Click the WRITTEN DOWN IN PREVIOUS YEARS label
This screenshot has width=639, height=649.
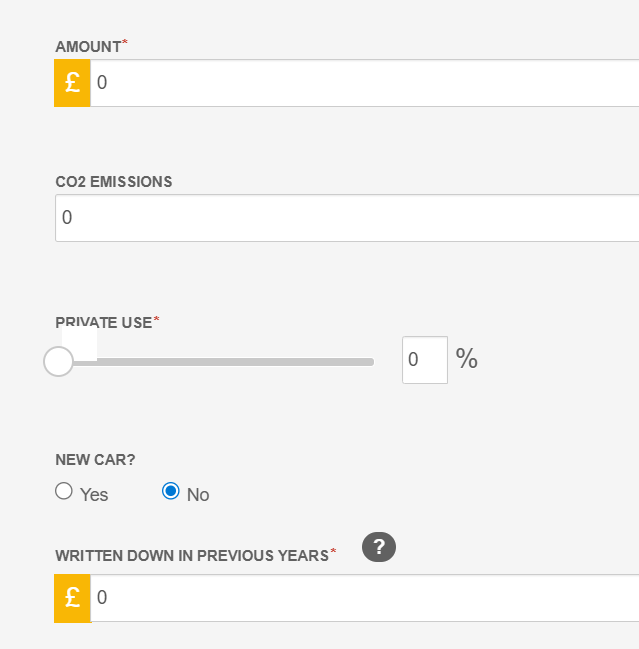[192, 555]
